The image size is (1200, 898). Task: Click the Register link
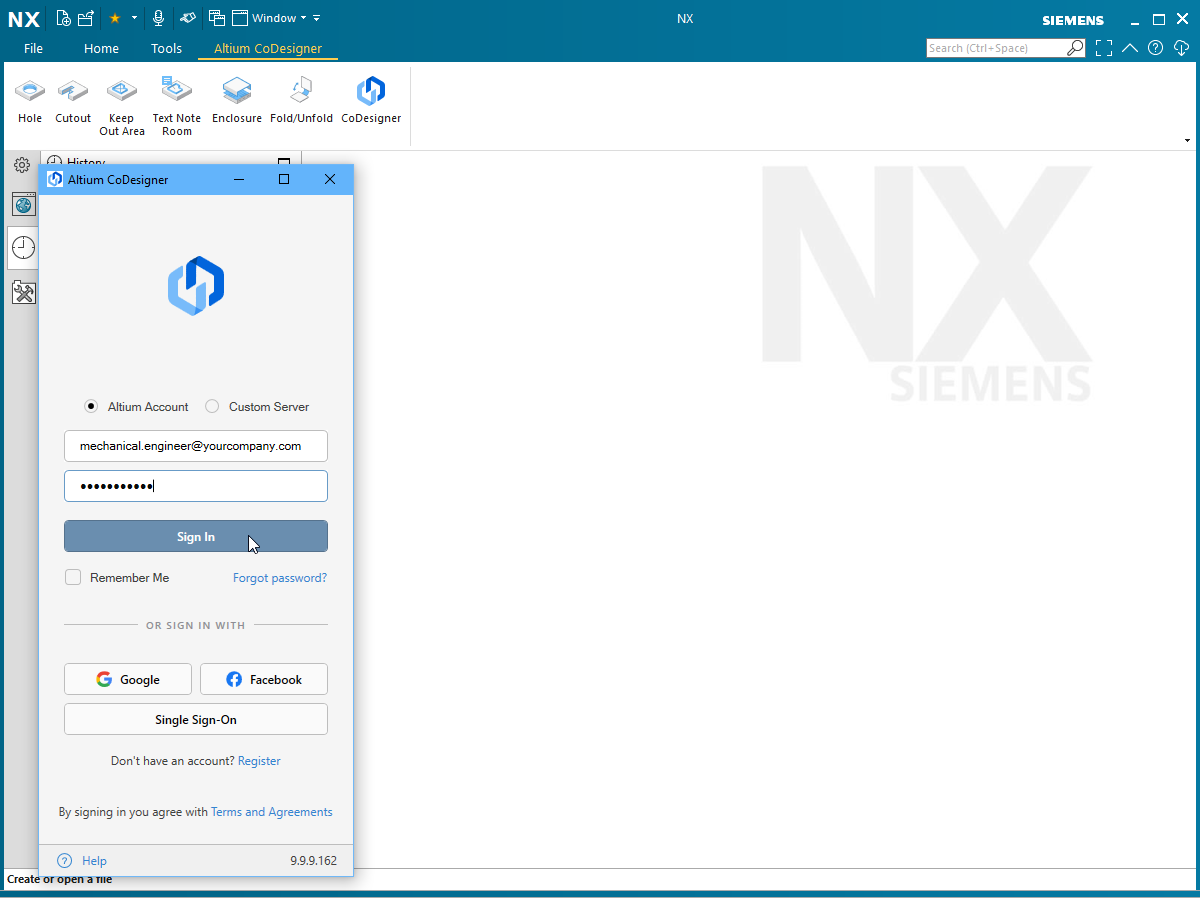click(259, 761)
